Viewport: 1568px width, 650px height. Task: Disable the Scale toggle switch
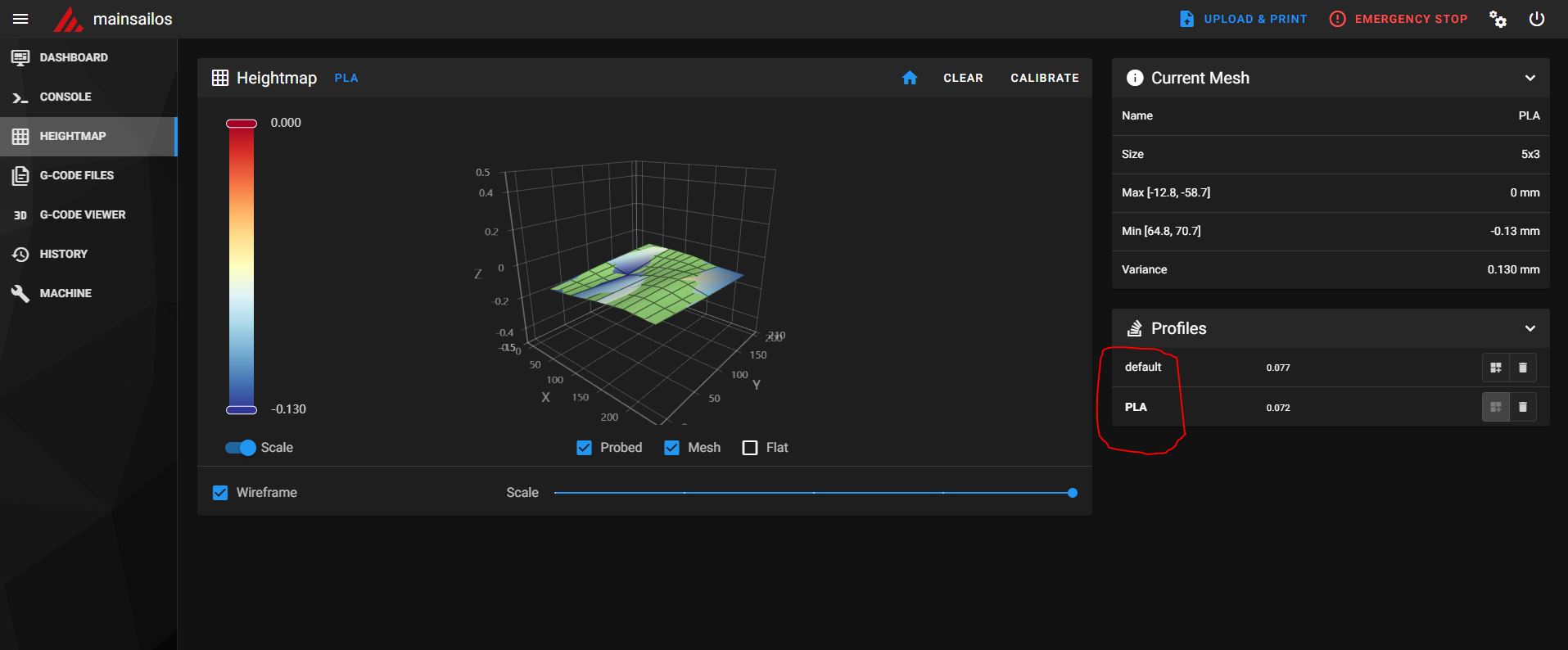click(241, 448)
